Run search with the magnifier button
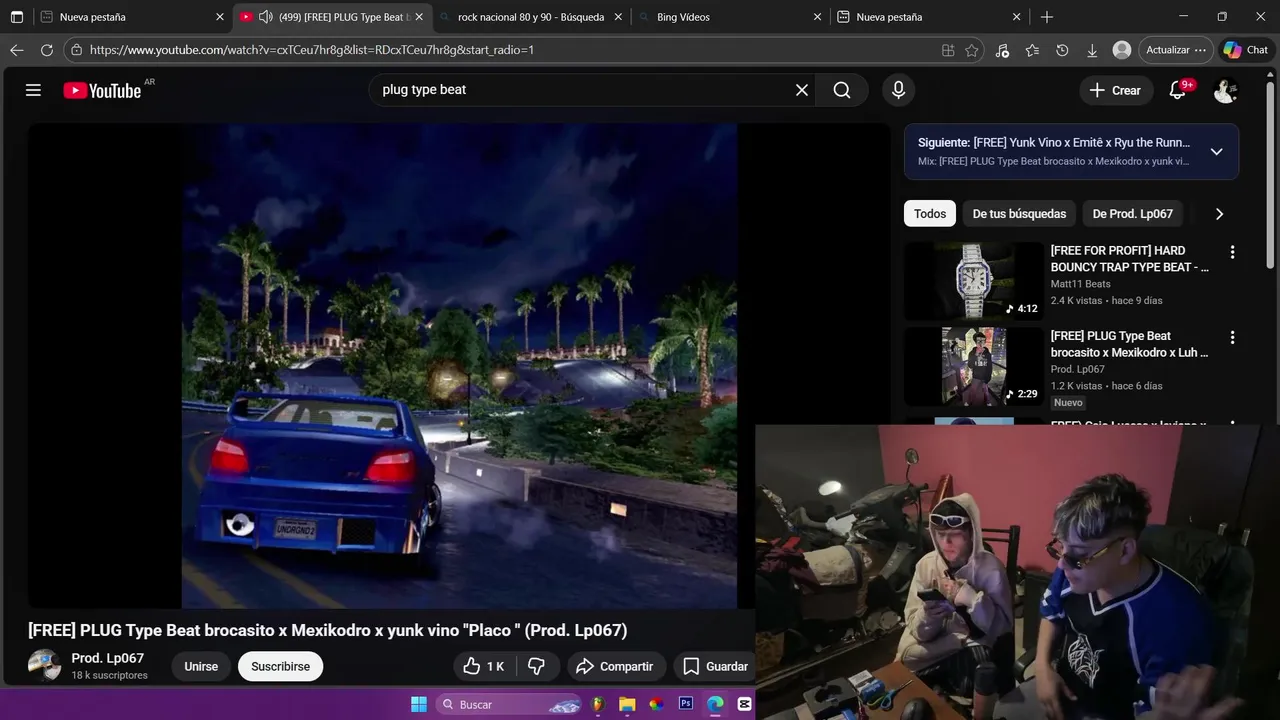 [x=842, y=90]
